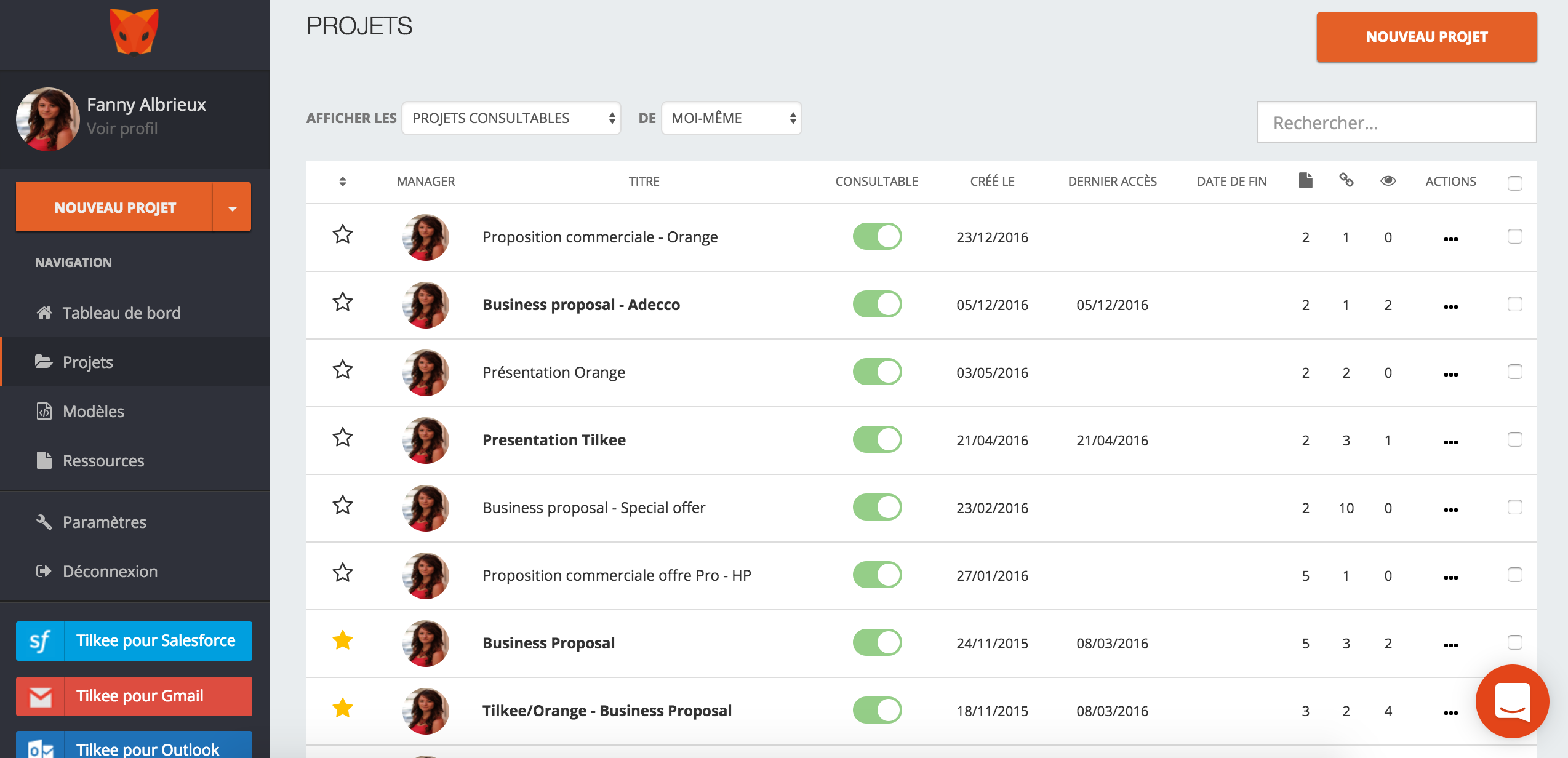Toggle consultable switch for Presentation Tilkee
The height and width of the screenshot is (758, 1568).
tap(877, 439)
